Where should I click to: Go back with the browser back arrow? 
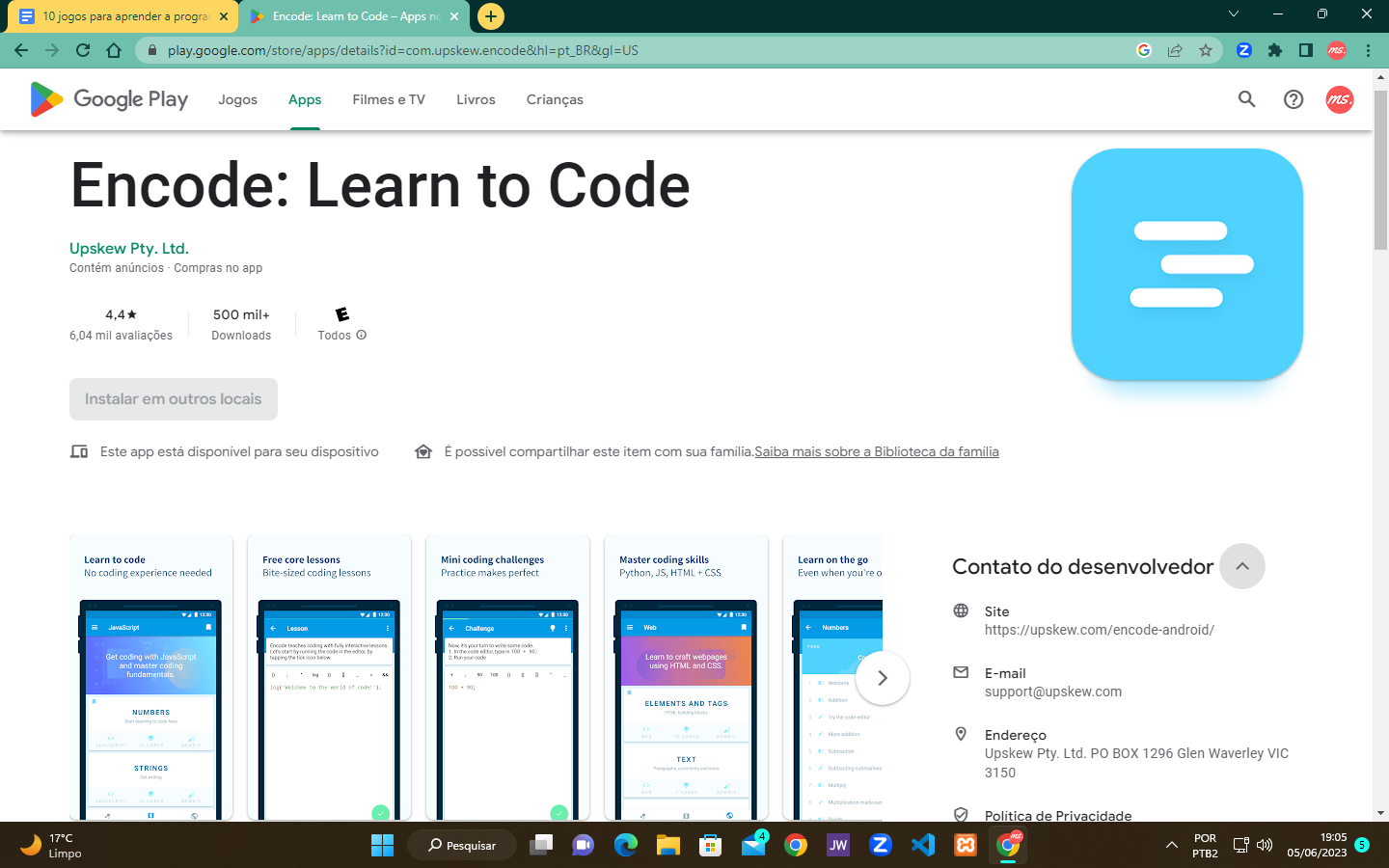pyautogui.click(x=21, y=50)
